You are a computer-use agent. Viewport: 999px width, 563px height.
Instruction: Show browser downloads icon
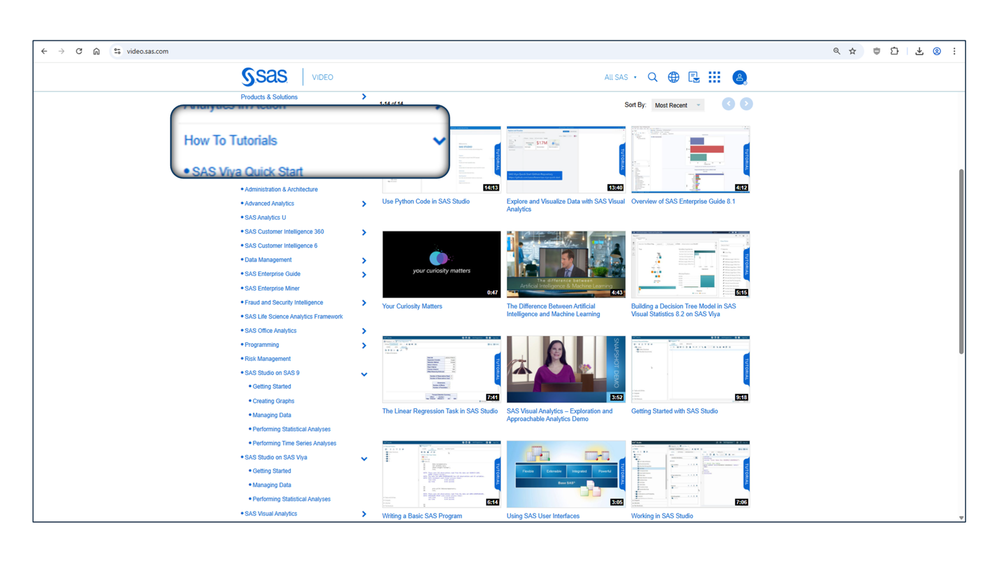click(x=919, y=52)
